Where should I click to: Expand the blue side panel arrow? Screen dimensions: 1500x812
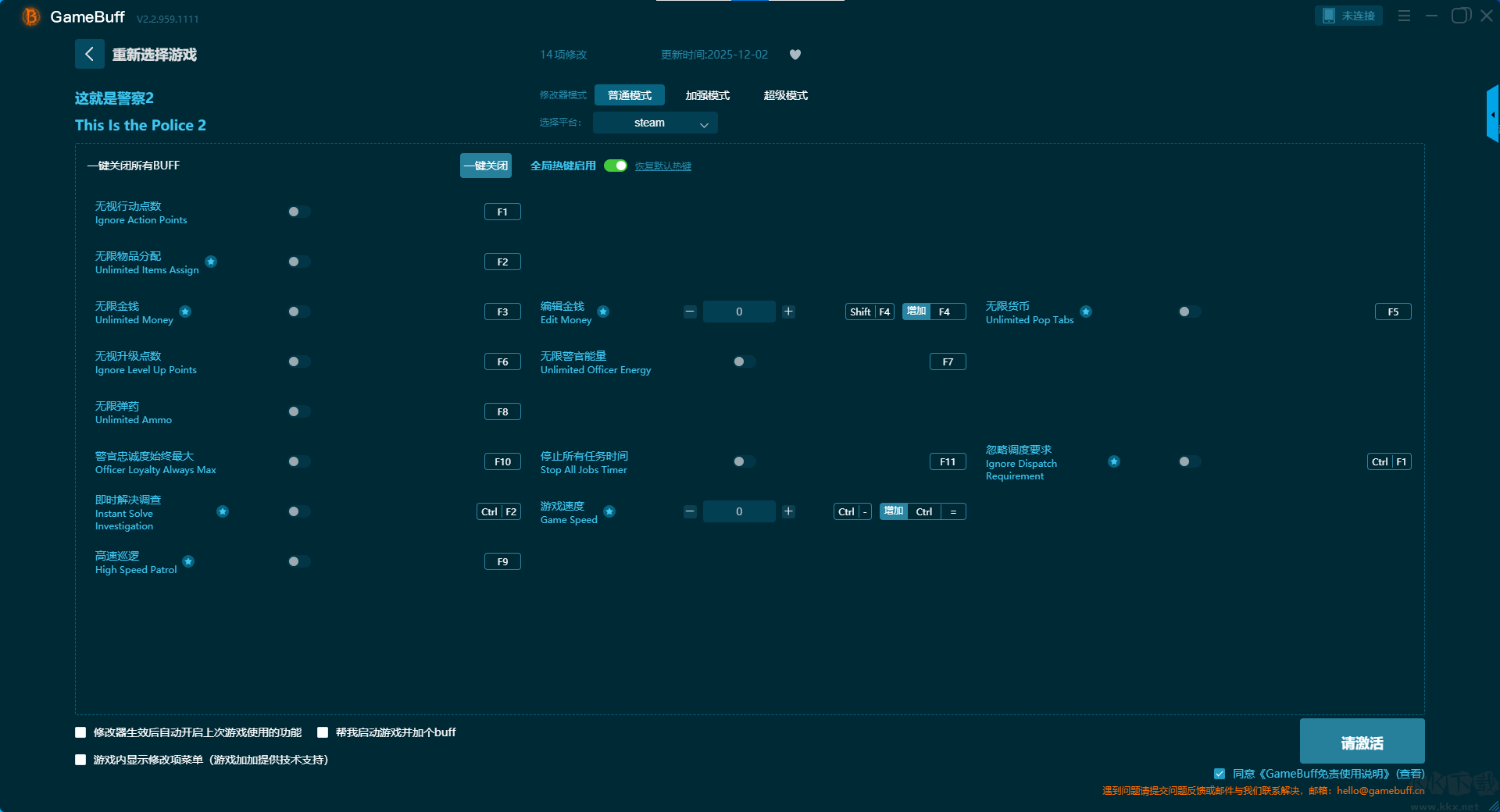pos(1492,115)
